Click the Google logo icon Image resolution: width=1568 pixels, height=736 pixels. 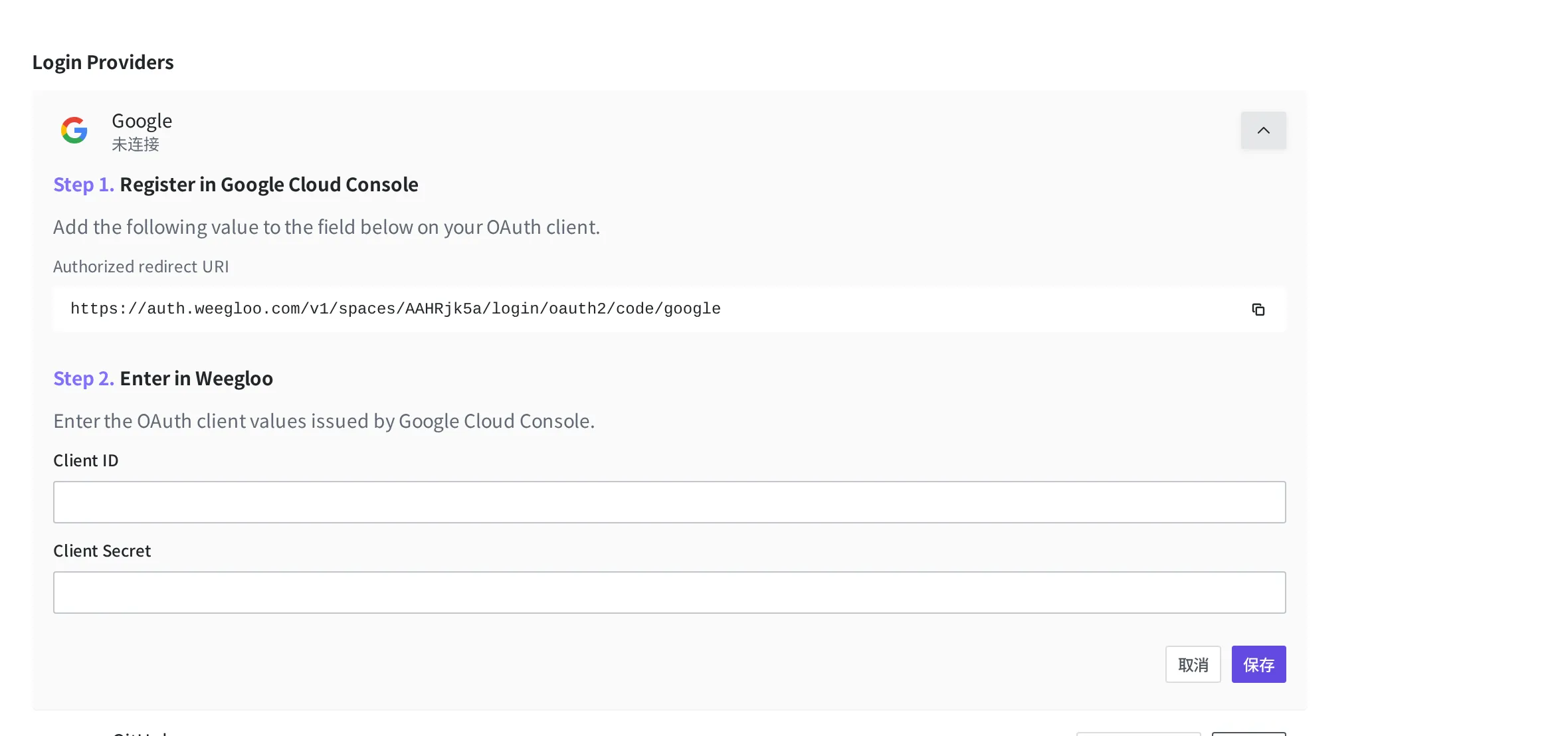[74, 130]
